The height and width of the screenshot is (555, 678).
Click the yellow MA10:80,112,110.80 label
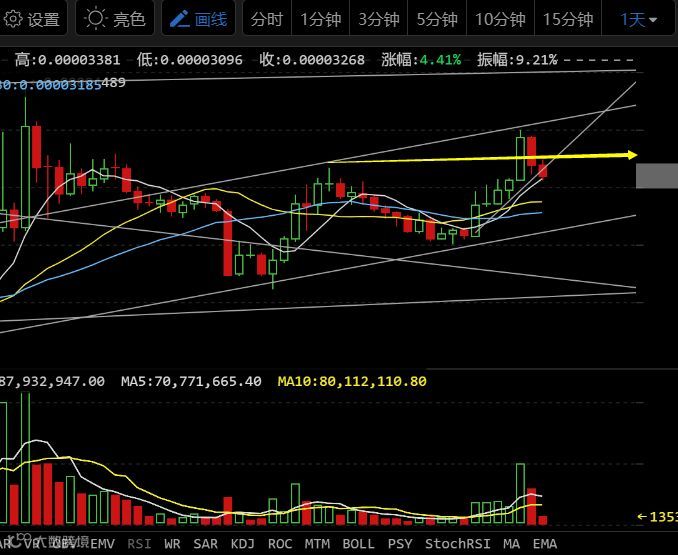[x=352, y=381]
